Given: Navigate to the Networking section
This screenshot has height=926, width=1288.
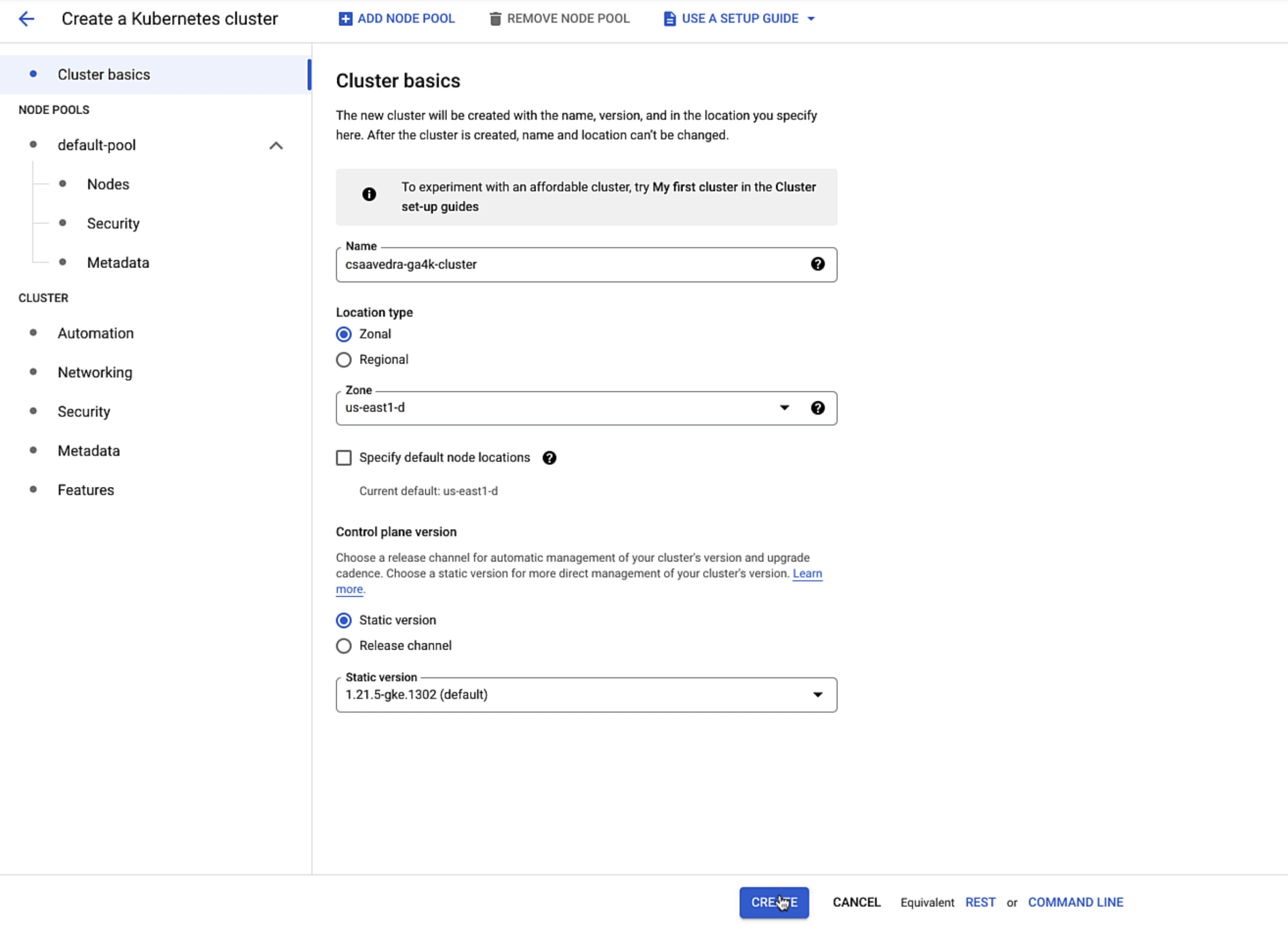Looking at the screenshot, I should [94, 372].
